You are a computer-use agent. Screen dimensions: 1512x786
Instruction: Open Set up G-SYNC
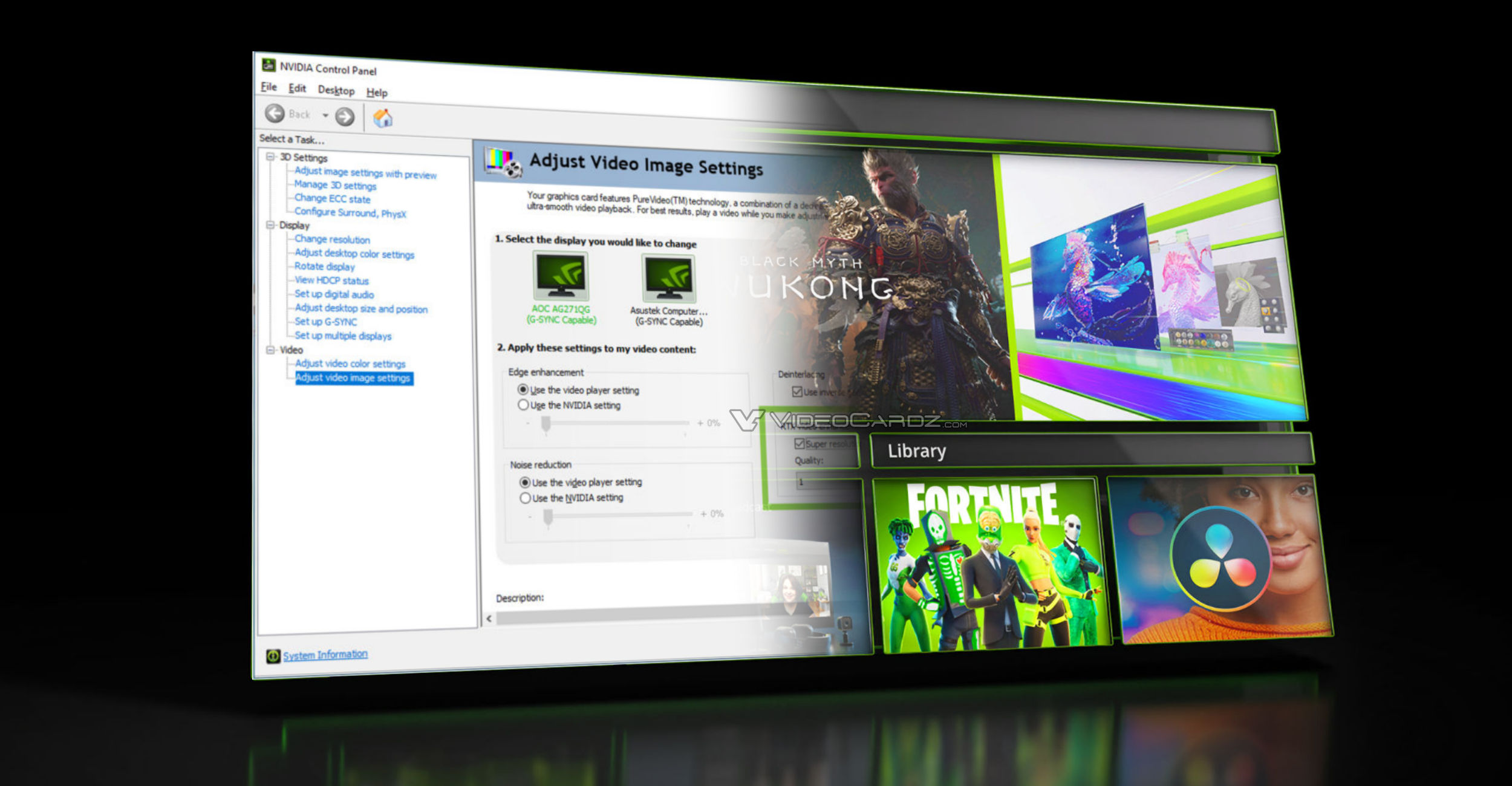click(x=325, y=322)
